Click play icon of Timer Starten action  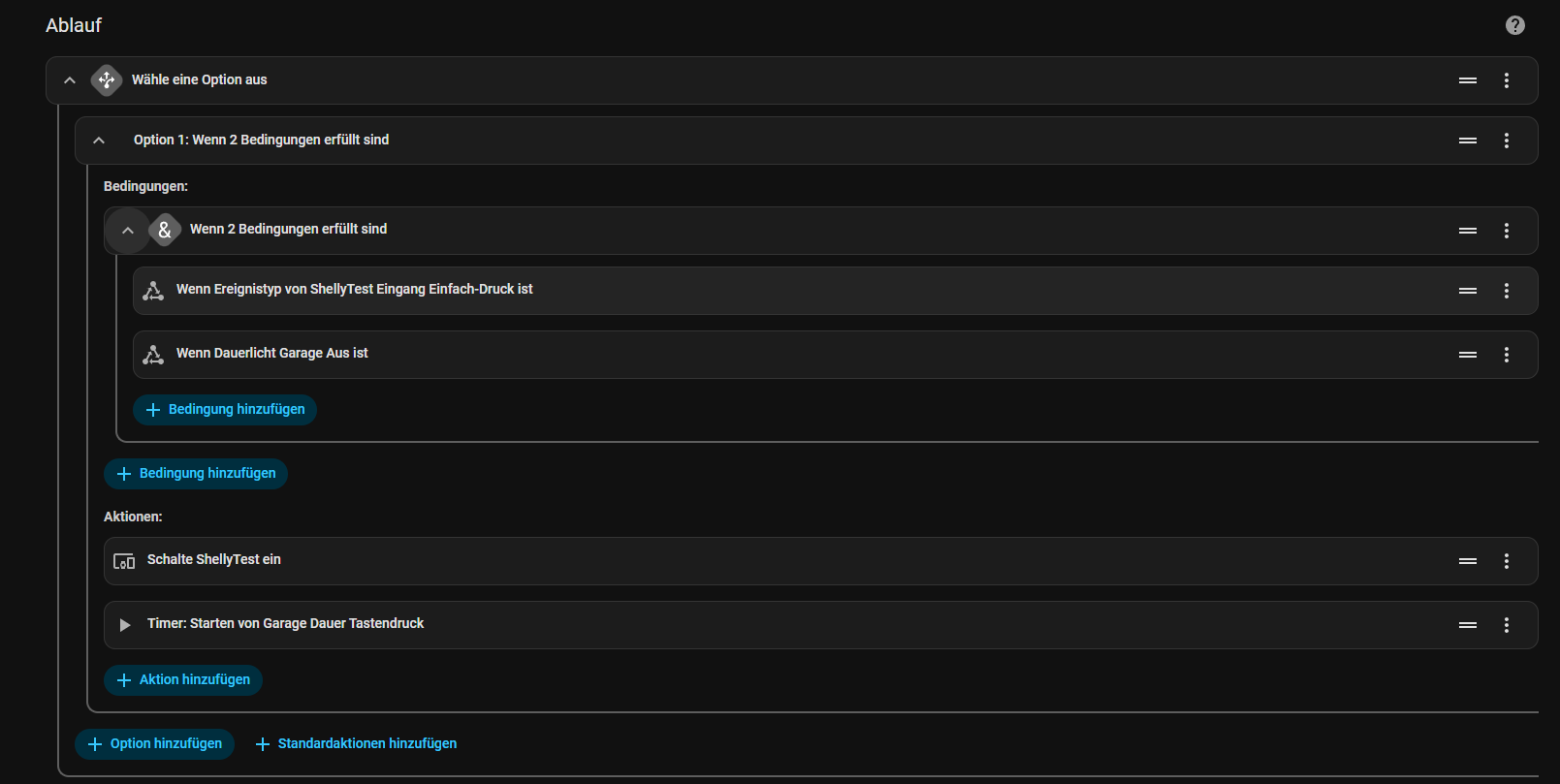pyautogui.click(x=124, y=625)
